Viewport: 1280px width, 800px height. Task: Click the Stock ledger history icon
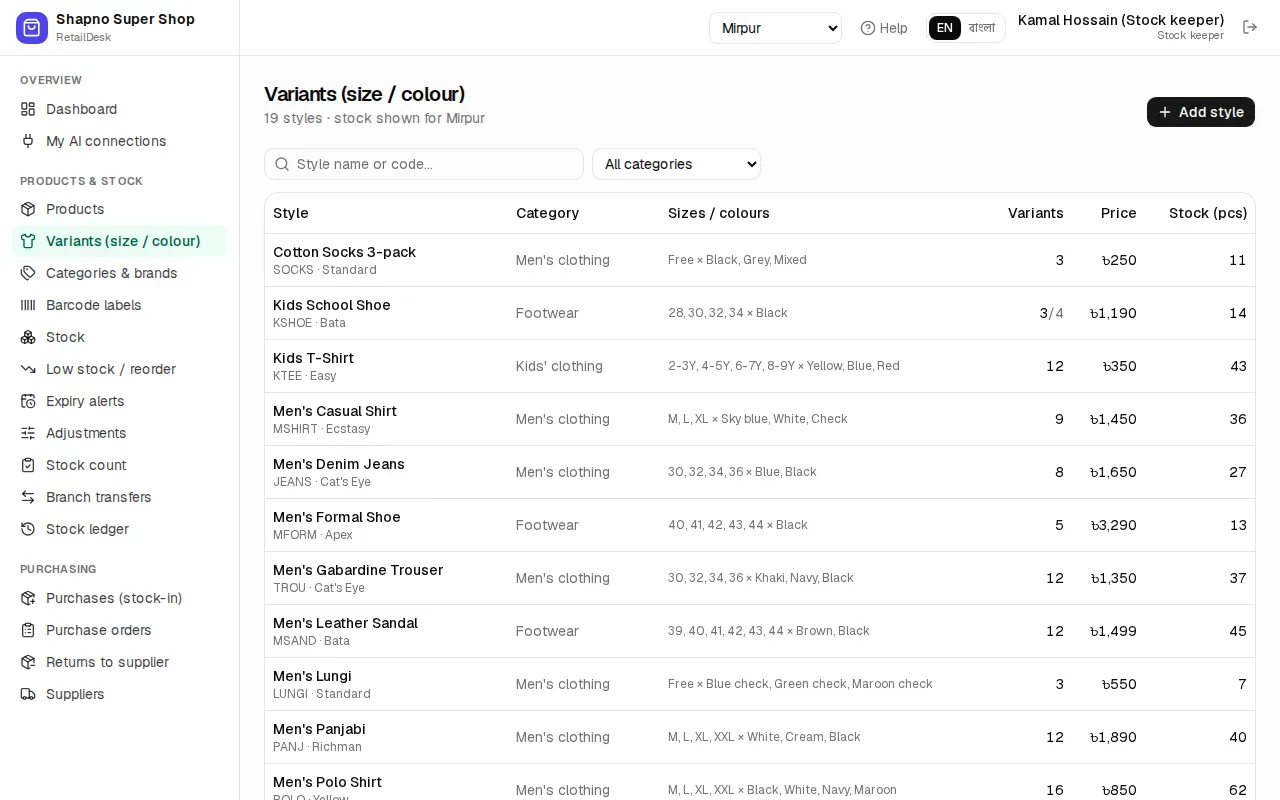pyautogui.click(x=28, y=529)
